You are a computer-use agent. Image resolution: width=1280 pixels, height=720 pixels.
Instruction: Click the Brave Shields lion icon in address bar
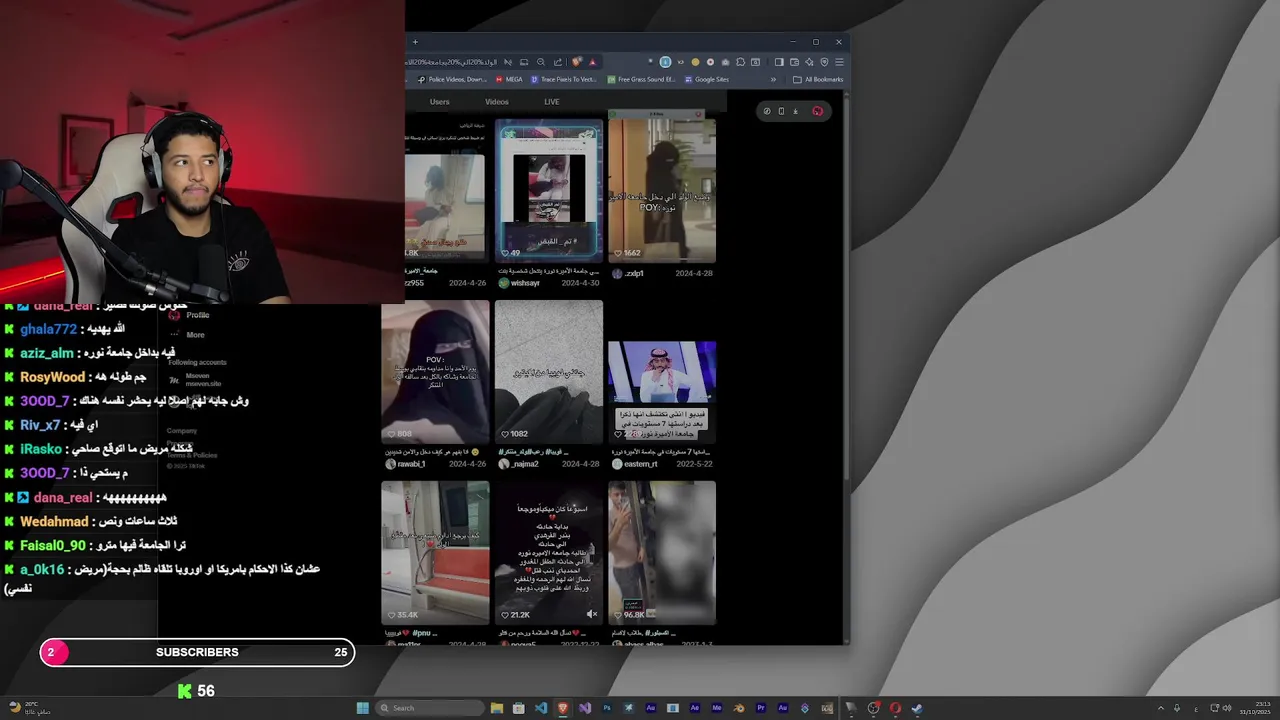tap(576, 62)
